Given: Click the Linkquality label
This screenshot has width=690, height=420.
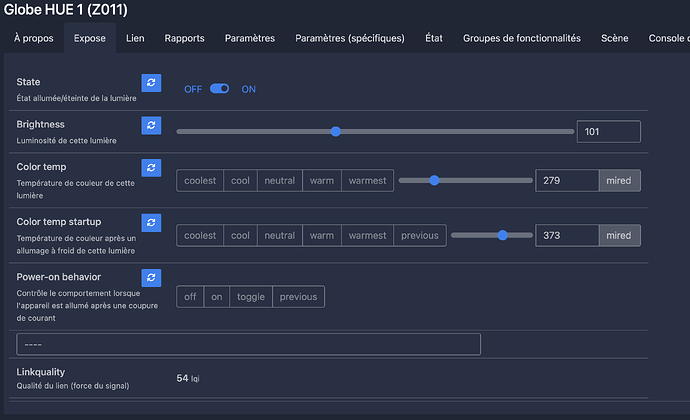Looking at the screenshot, I should tap(40, 372).
